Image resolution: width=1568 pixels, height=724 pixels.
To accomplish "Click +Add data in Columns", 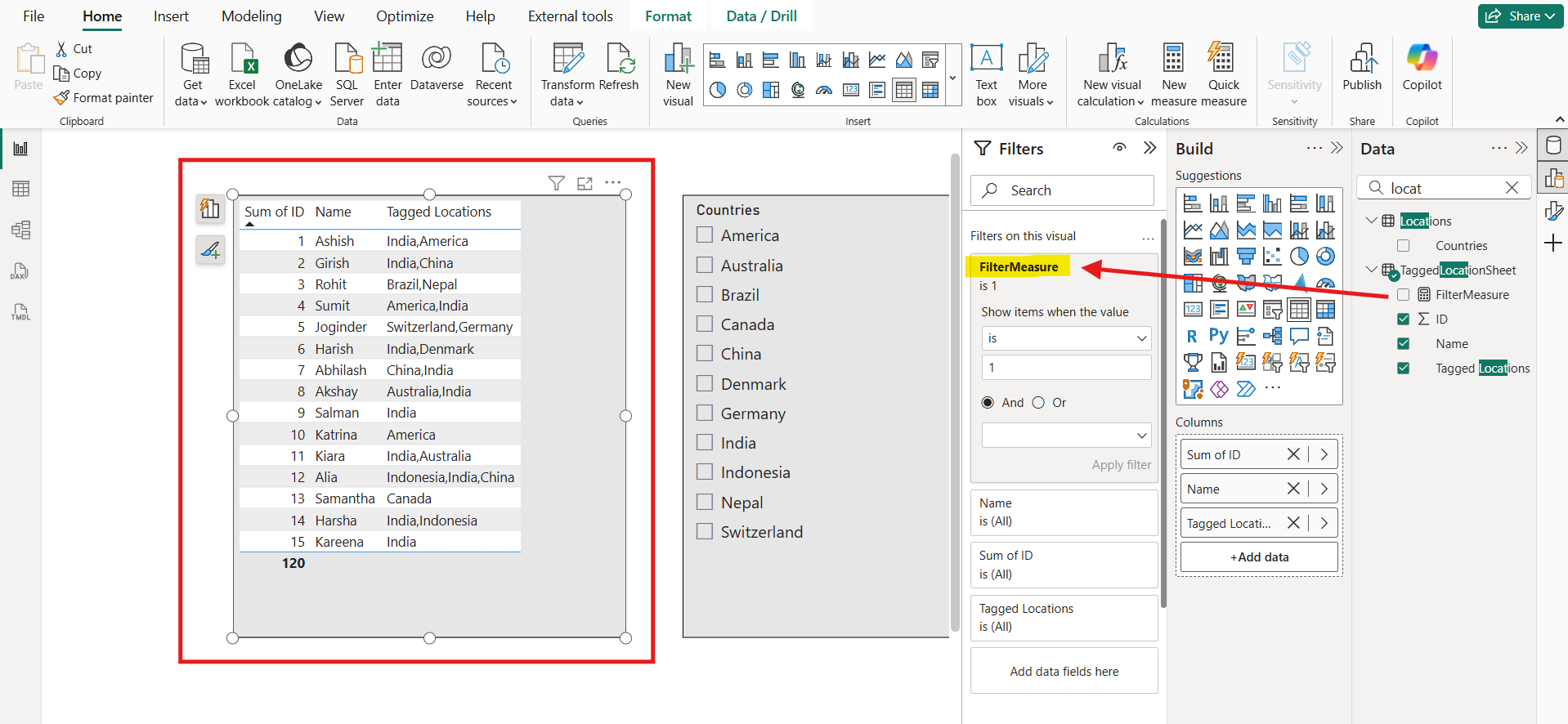I will tap(1259, 557).
